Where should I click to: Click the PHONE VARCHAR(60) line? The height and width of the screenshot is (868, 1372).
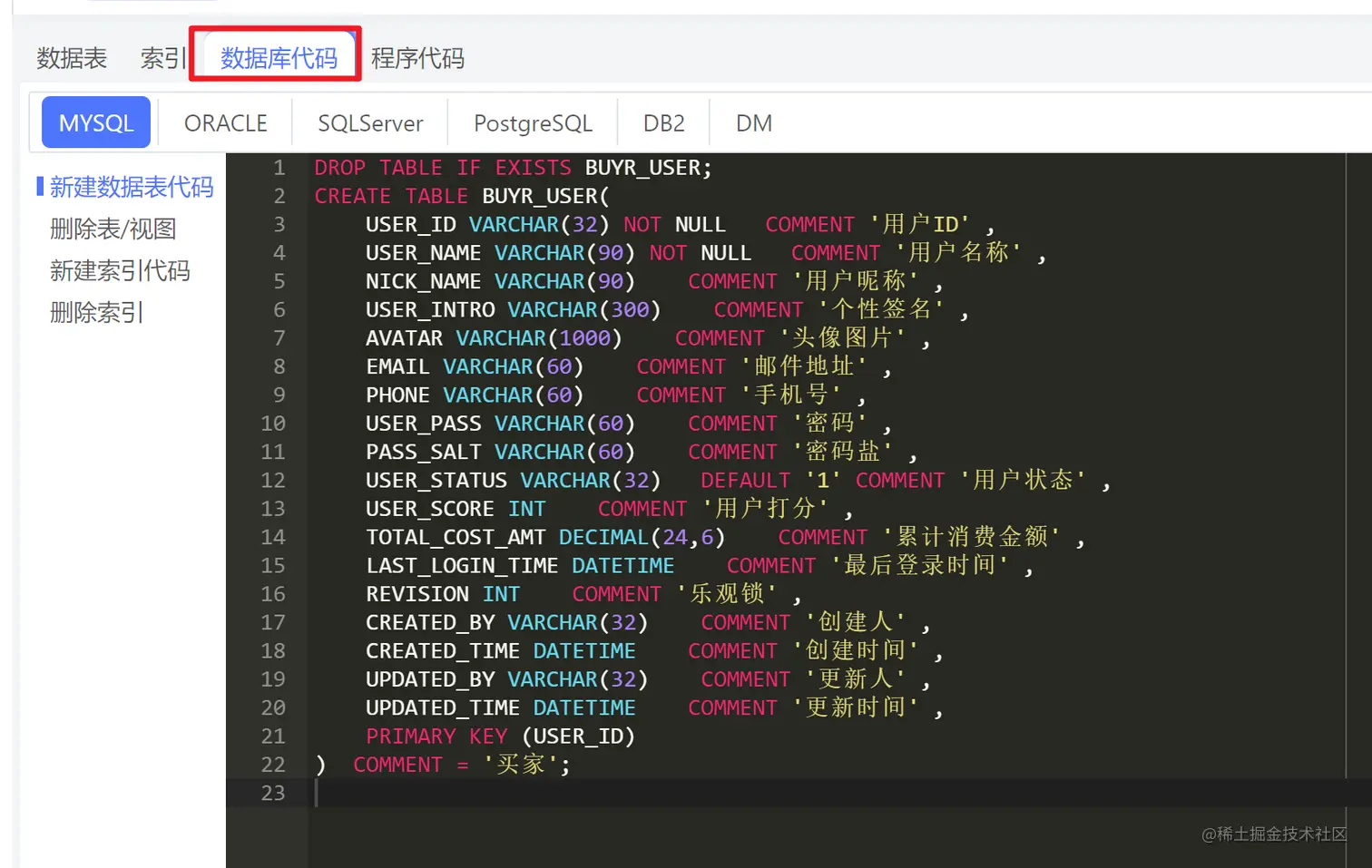pyautogui.click(x=616, y=395)
